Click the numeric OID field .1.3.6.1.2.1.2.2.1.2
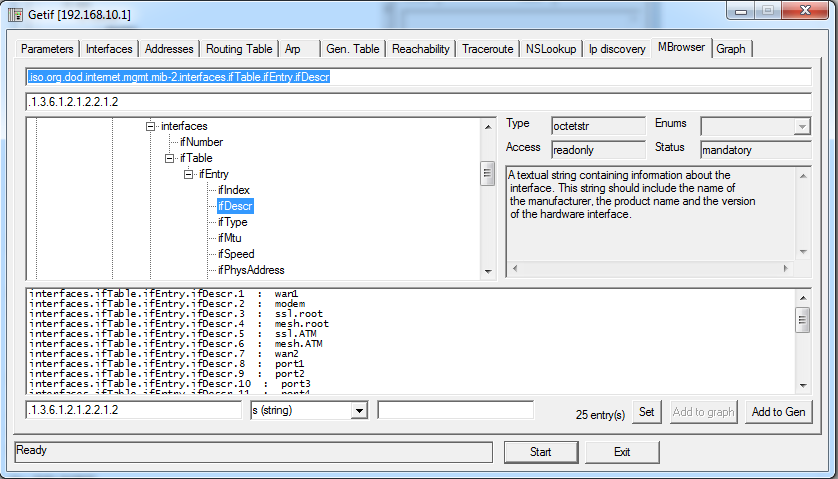Viewport: 838px width, 479px height. point(418,102)
